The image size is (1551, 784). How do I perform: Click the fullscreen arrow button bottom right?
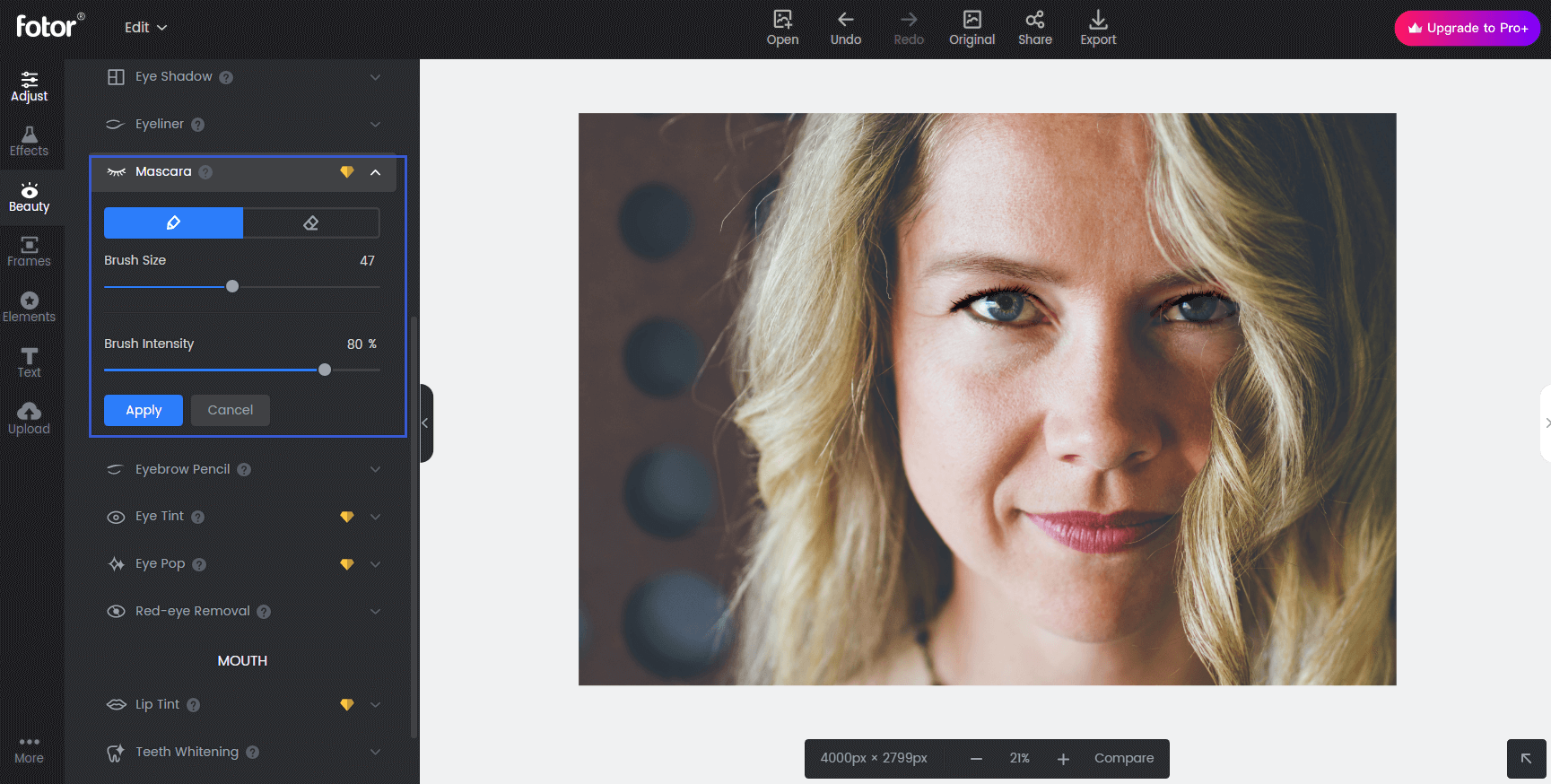[x=1526, y=759]
